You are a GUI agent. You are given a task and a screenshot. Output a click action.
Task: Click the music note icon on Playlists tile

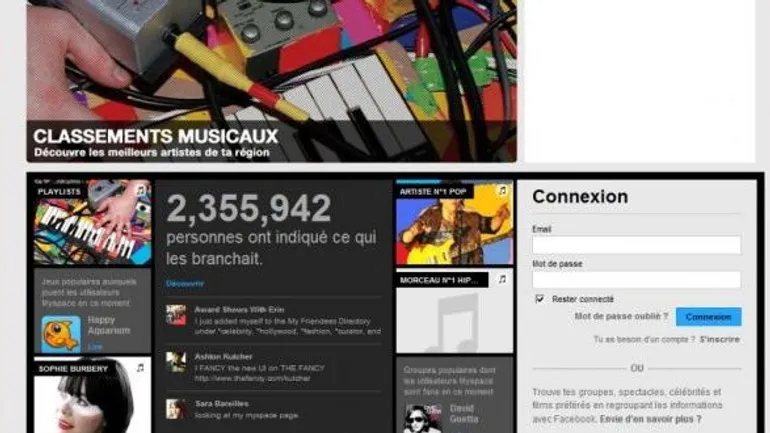(x=140, y=190)
